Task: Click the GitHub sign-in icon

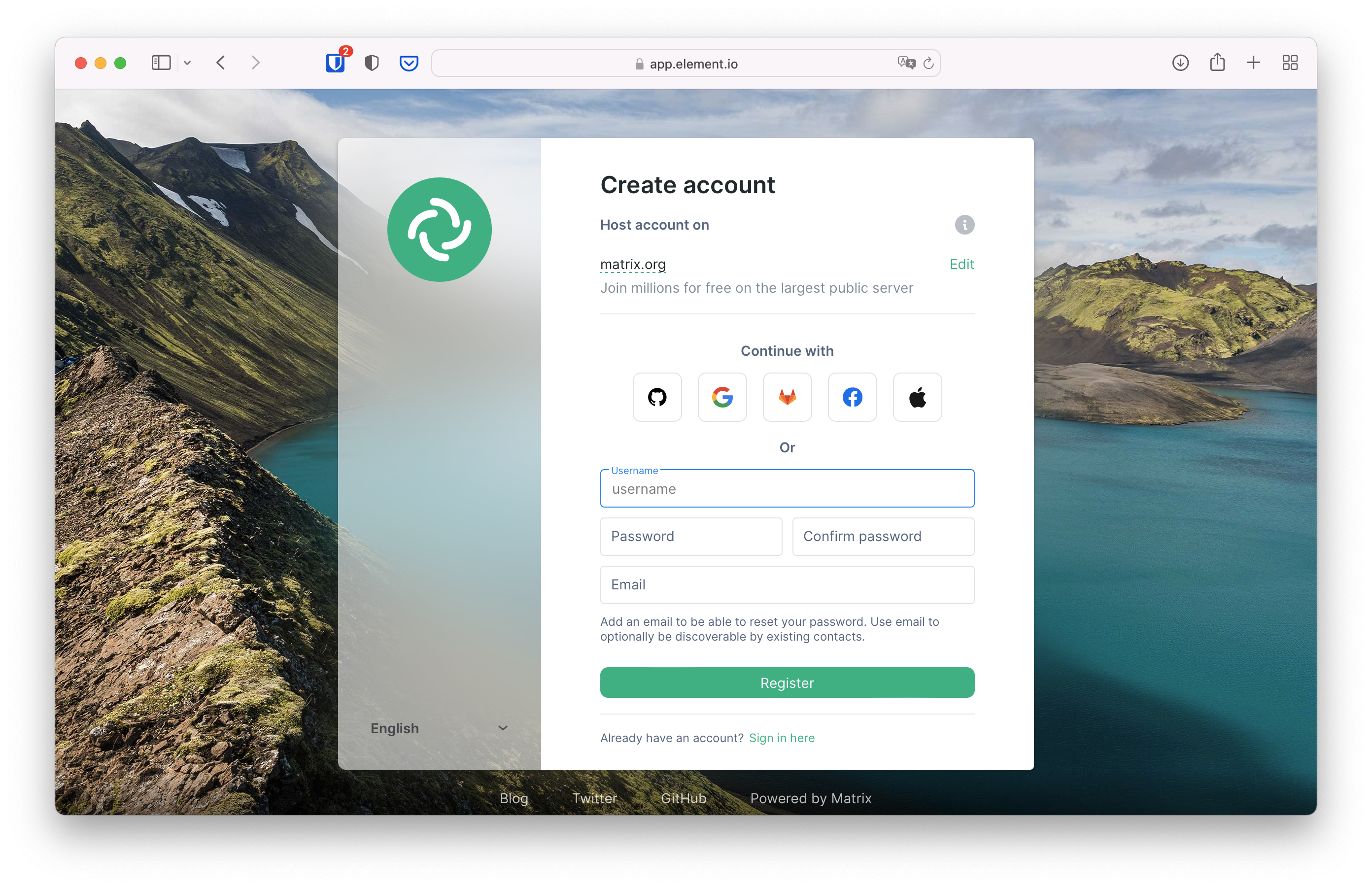Action: (656, 397)
